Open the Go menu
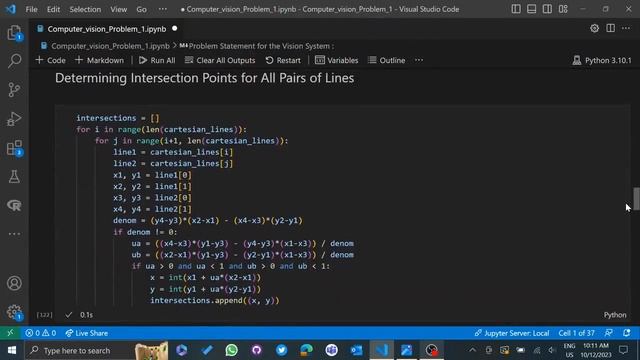640x360 pixels. [x=141, y=9]
